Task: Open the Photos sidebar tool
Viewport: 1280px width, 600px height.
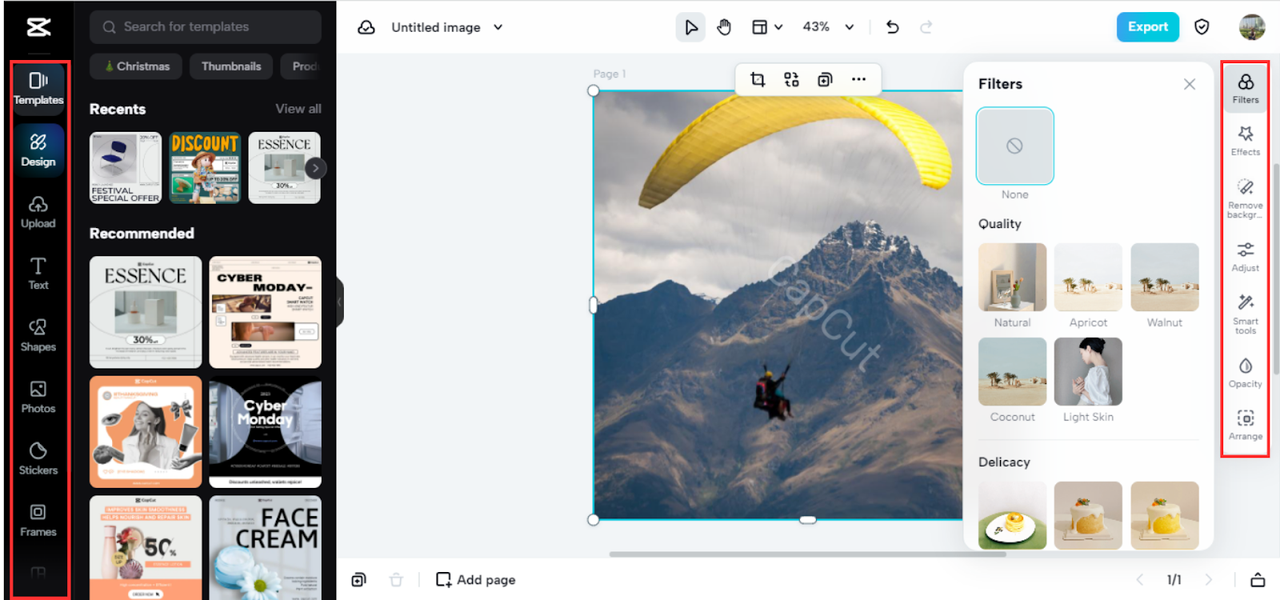Action: [38, 396]
